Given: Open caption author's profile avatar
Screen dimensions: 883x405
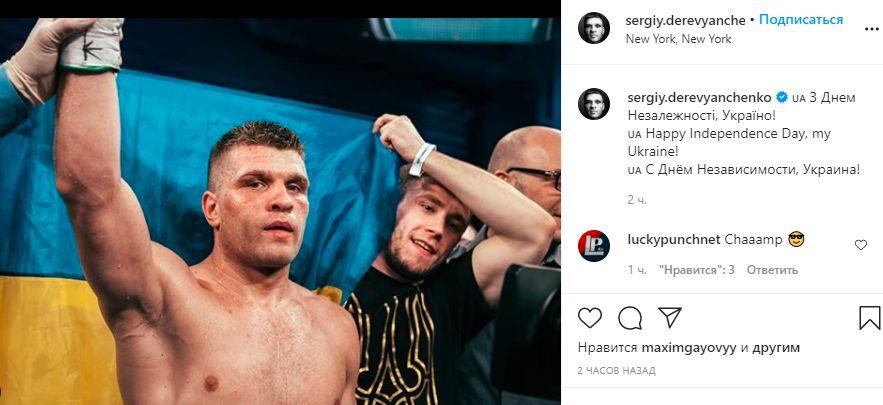Looking at the screenshot, I should tap(594, 104).
